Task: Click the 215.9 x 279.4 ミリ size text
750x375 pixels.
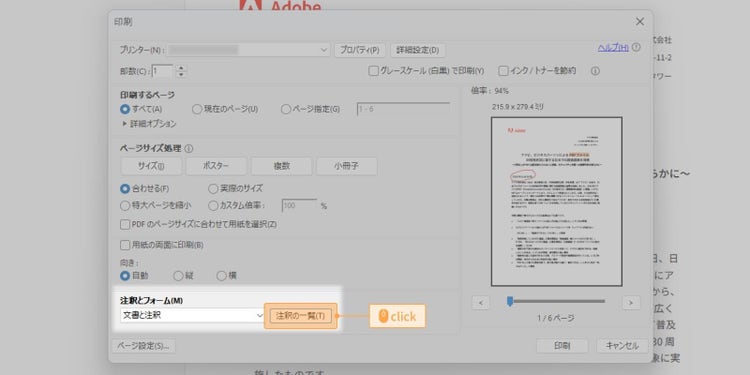Action: point(518,107)
